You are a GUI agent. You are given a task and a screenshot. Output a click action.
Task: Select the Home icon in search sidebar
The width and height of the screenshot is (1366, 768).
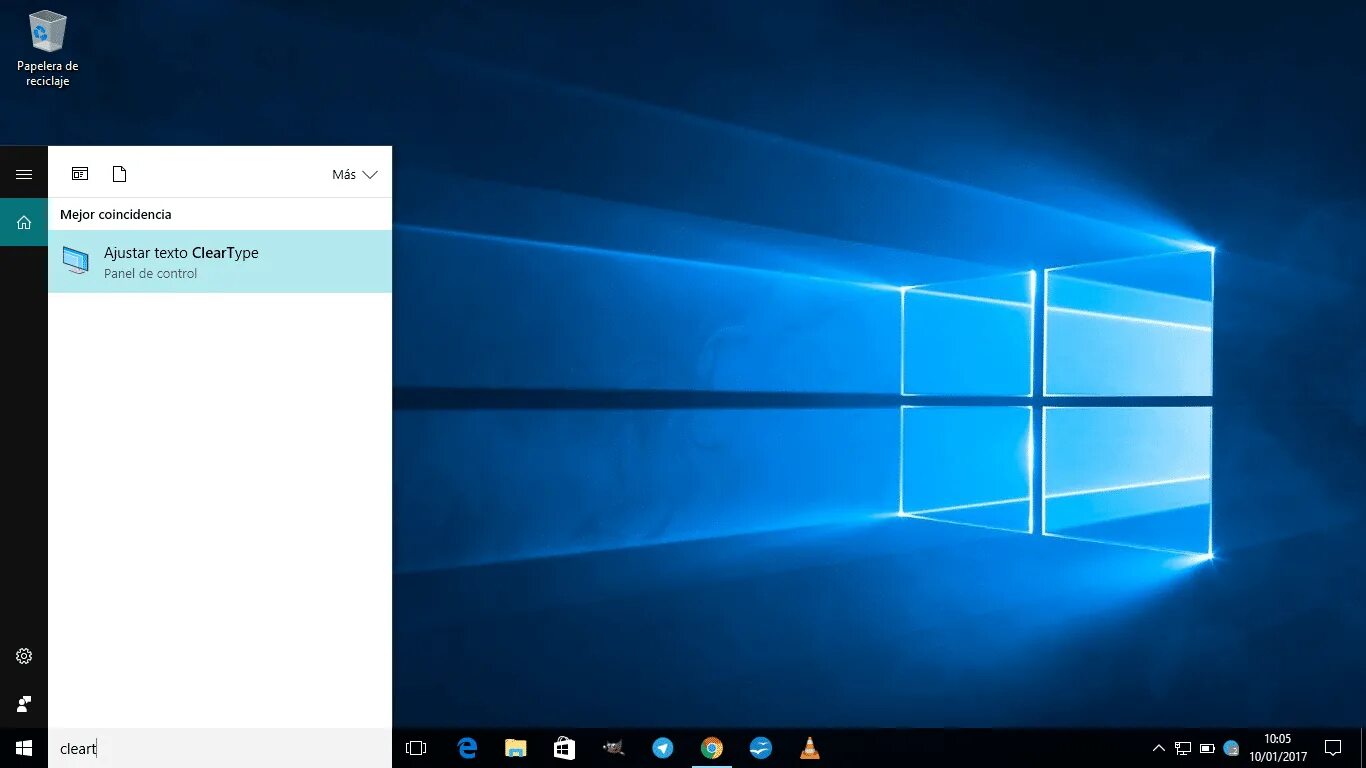(24, 222)
